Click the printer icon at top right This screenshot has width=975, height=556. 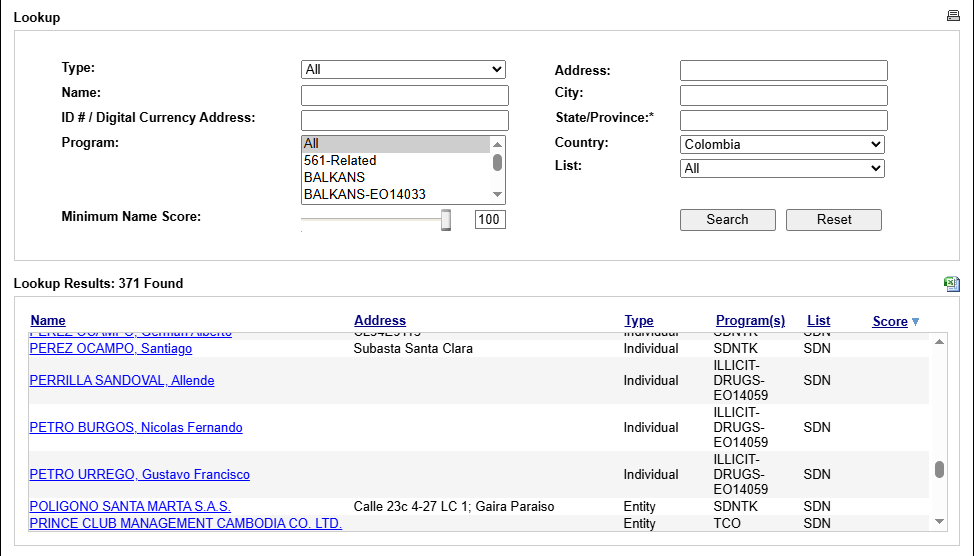pyautogui.click(x=952, y=16)
